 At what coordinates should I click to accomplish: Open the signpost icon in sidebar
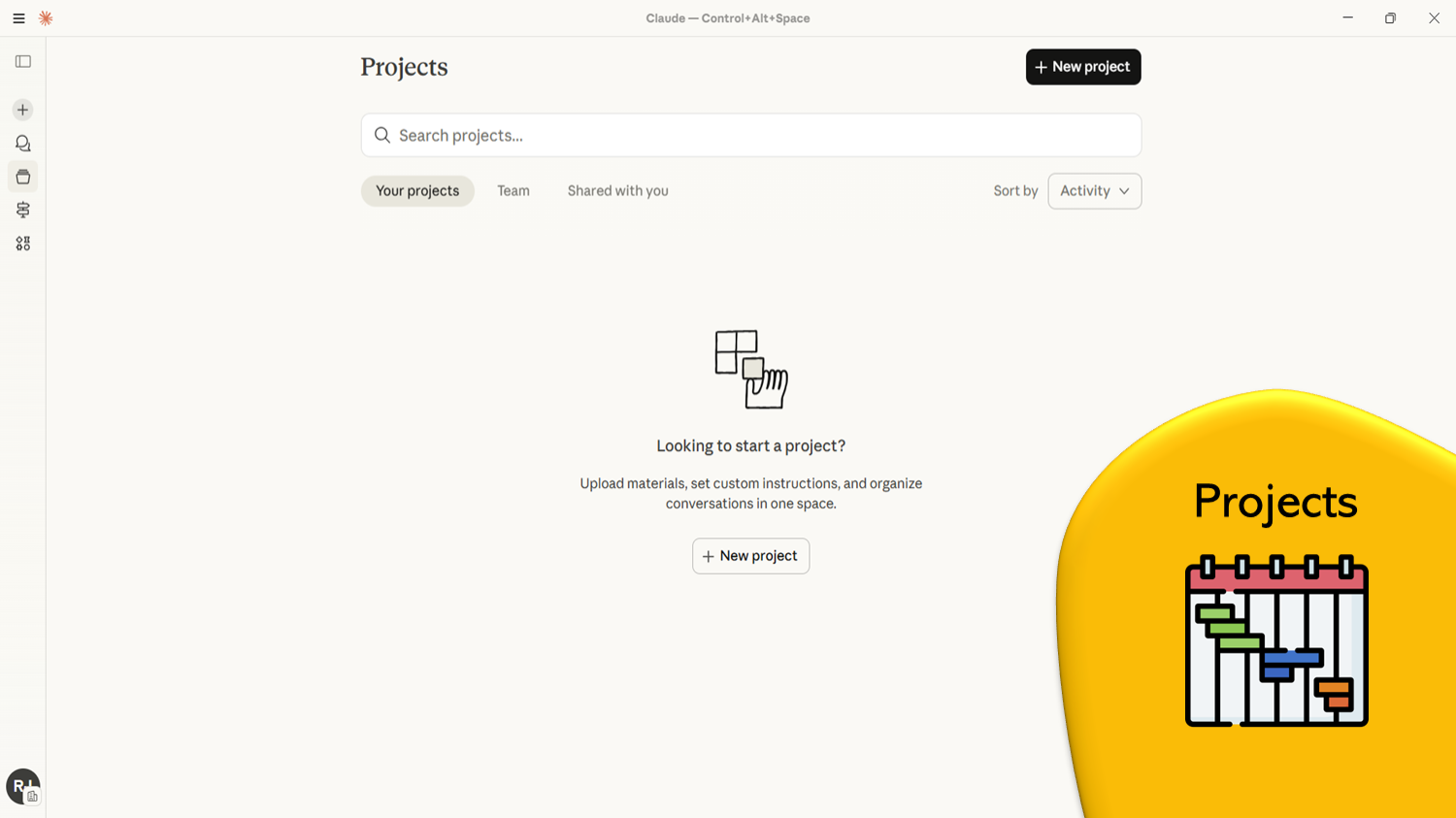pos(23,211)
